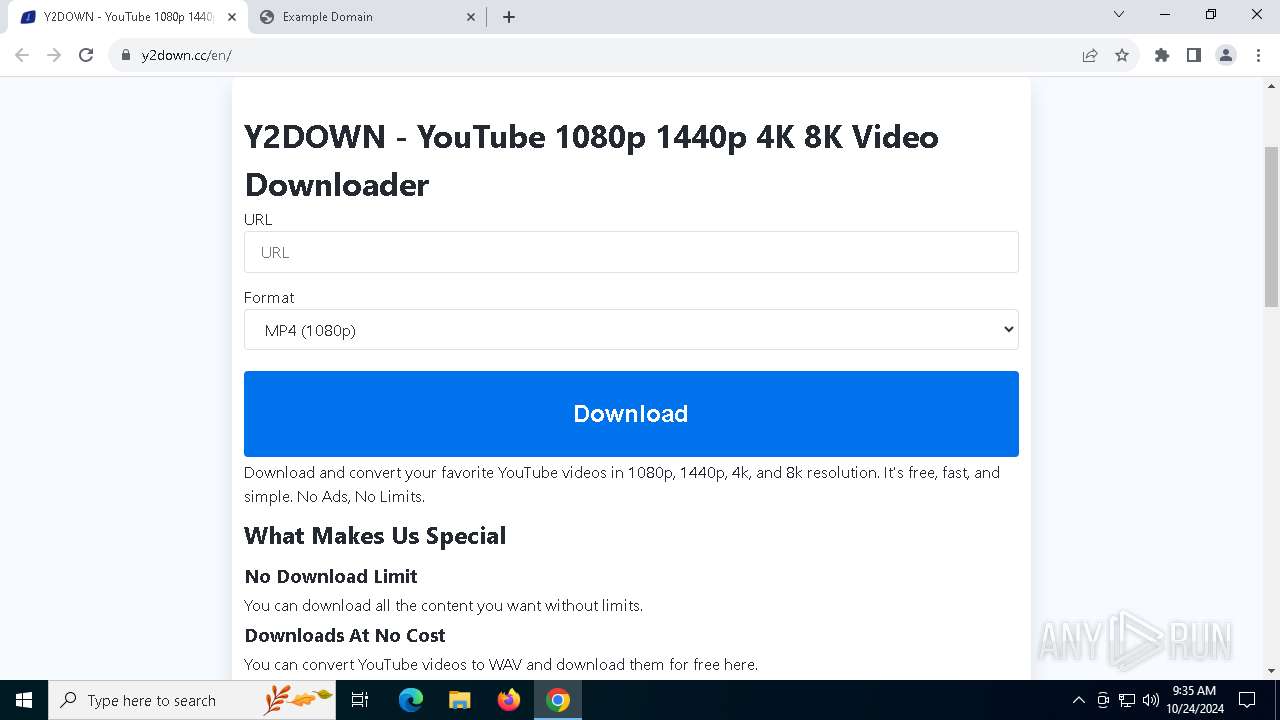Click the taskbar search box
Viewport: 1280px width, 720px height.
coord(193,700)
